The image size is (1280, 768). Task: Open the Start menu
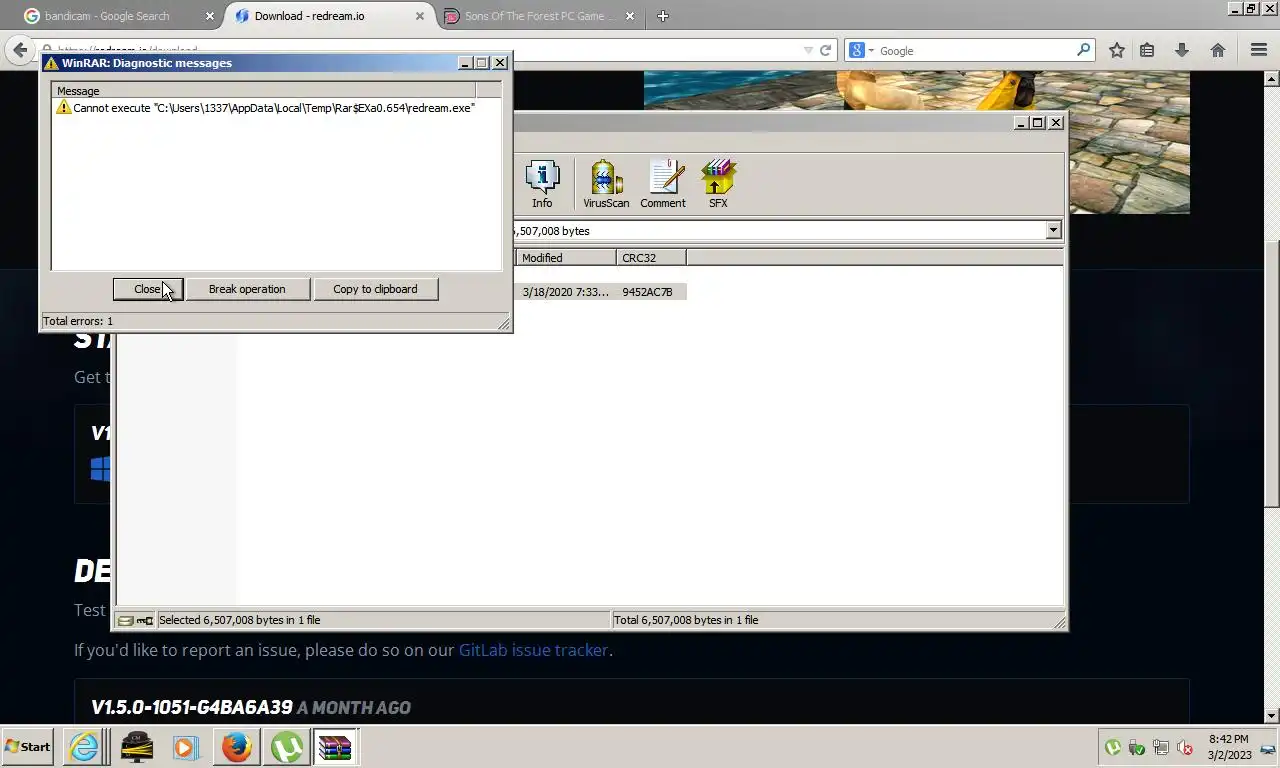pos(29,747)
